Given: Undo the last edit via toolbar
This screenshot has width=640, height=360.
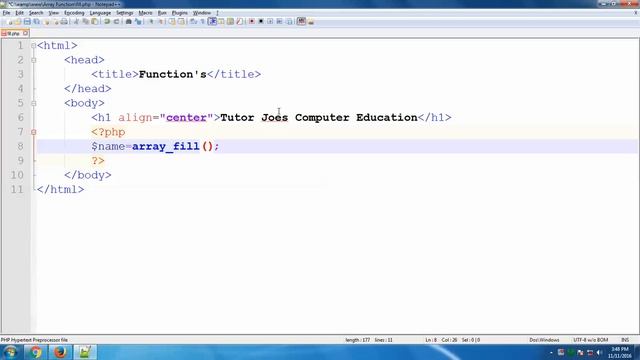Looking at the screenshot, I should (107, 21).
